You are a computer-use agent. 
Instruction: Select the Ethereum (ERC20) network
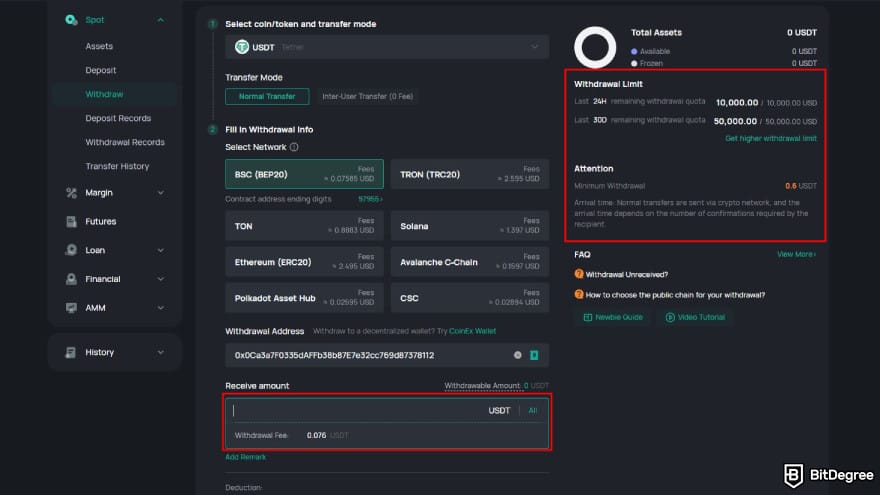tap(304, 262)
